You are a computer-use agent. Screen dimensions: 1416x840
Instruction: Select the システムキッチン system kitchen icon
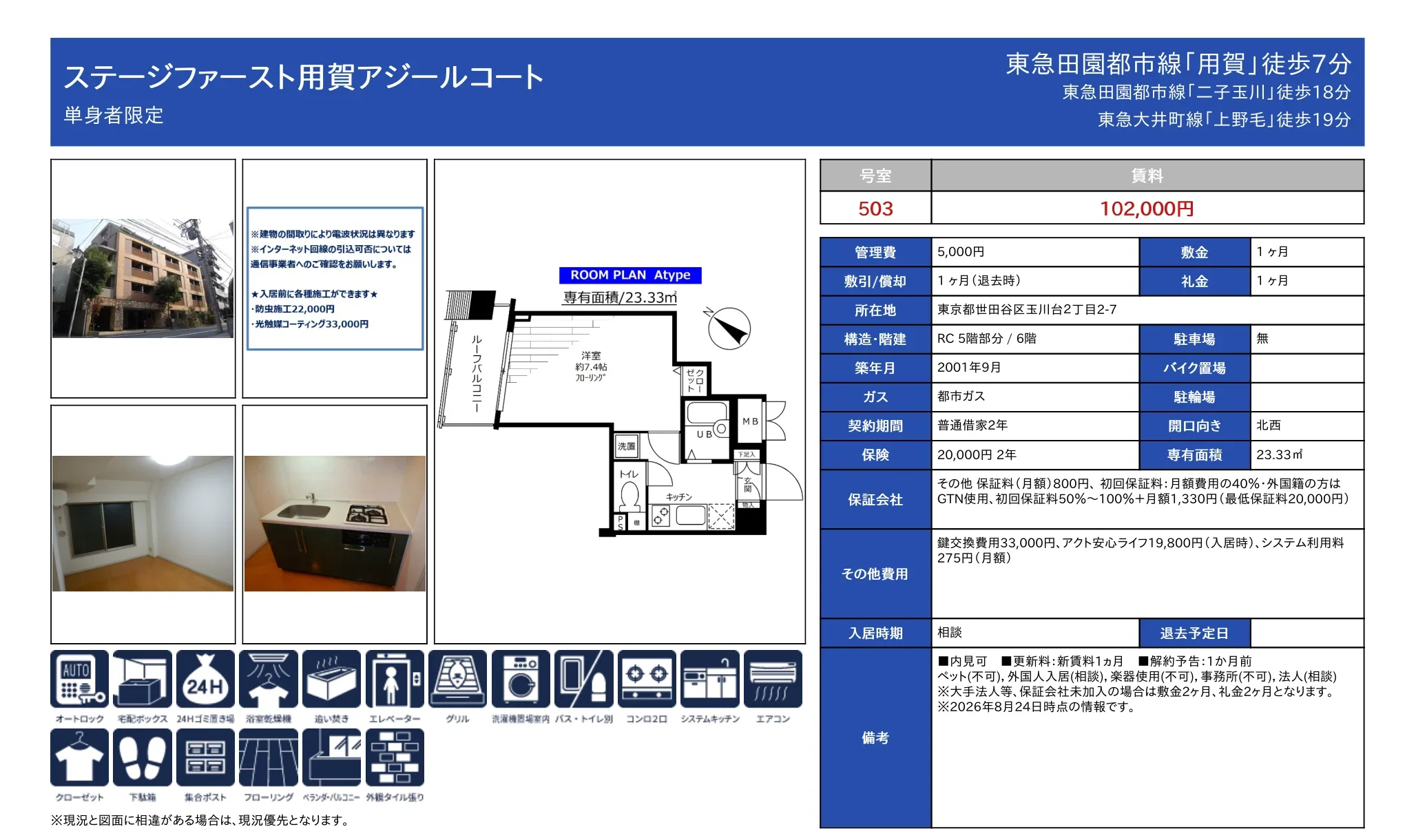point(710,679)
